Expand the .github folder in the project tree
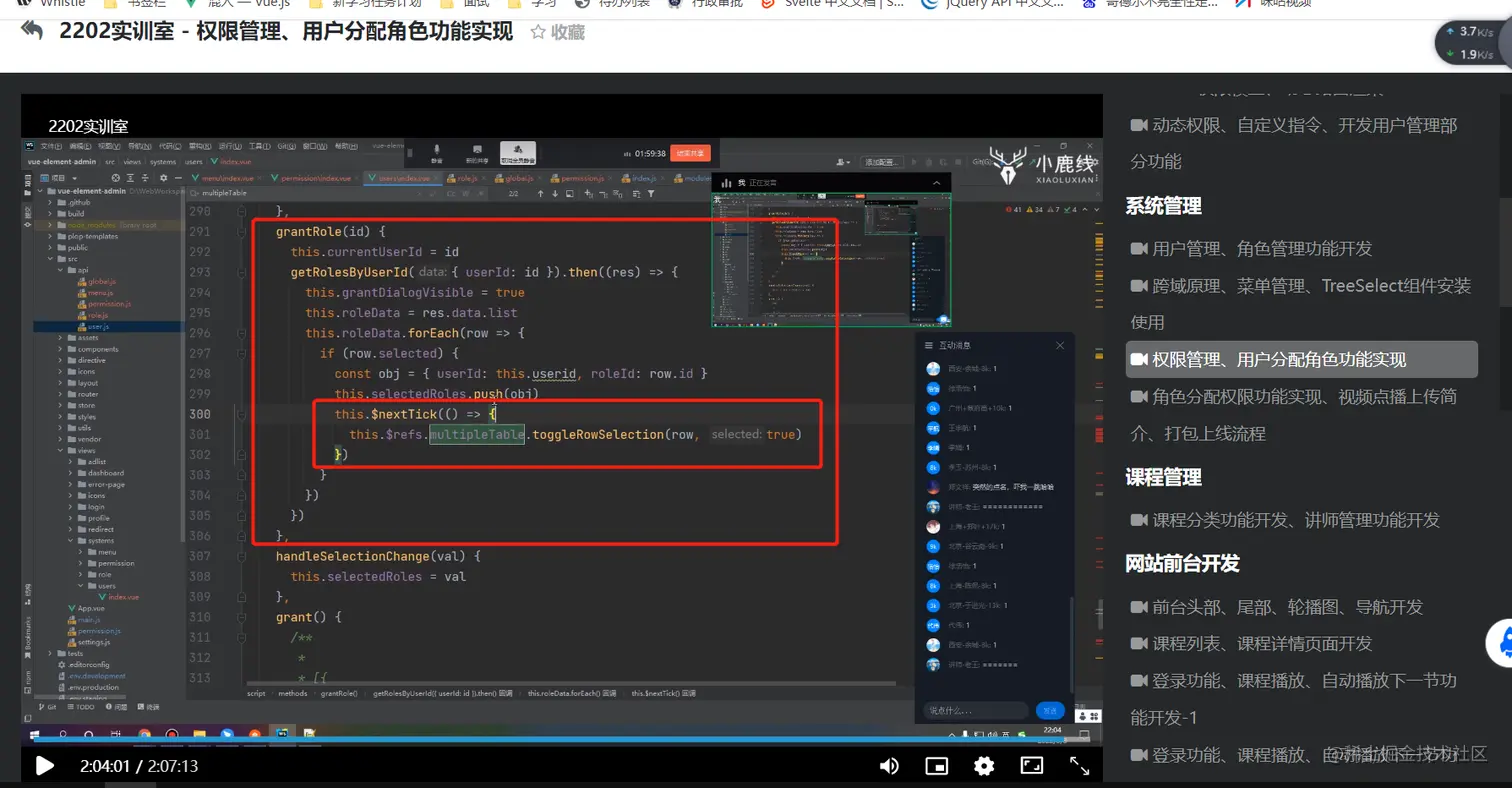Screen dimensions: 1512x788 point(49,202)
